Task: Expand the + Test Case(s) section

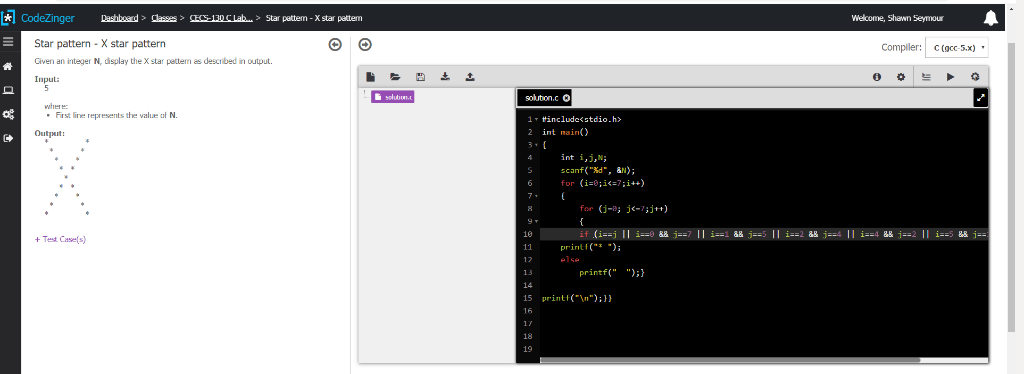Action: tap(60, 239)
